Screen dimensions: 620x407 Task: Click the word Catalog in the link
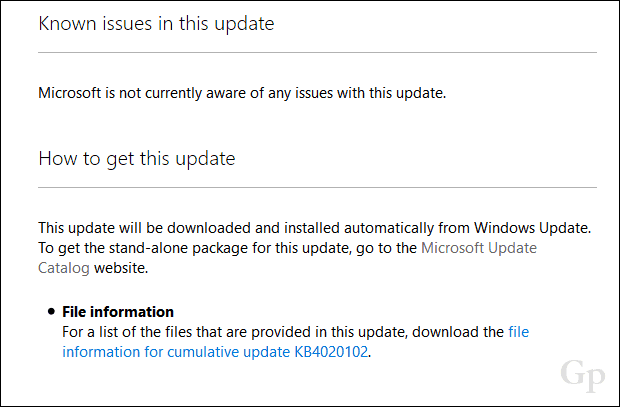pos(64,268)
